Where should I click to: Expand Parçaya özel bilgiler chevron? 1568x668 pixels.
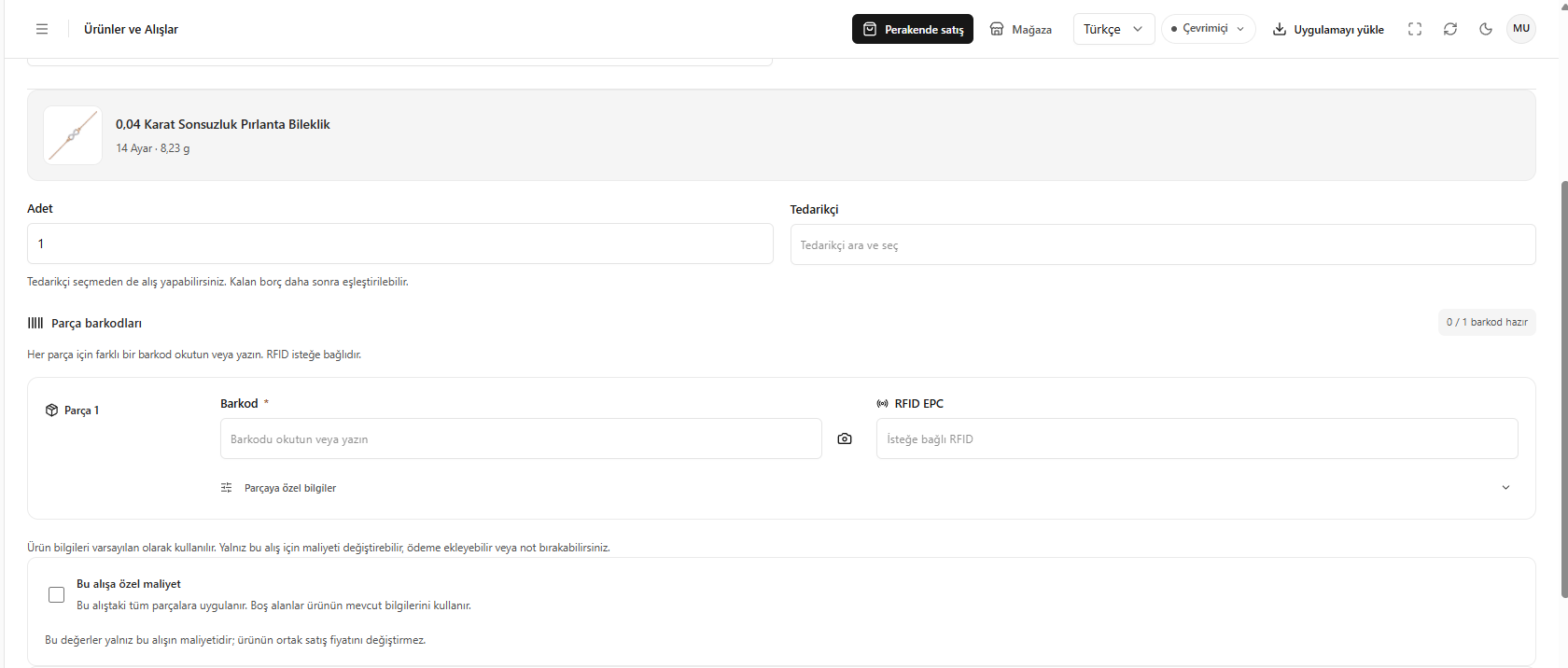(x=1505, y=488)
